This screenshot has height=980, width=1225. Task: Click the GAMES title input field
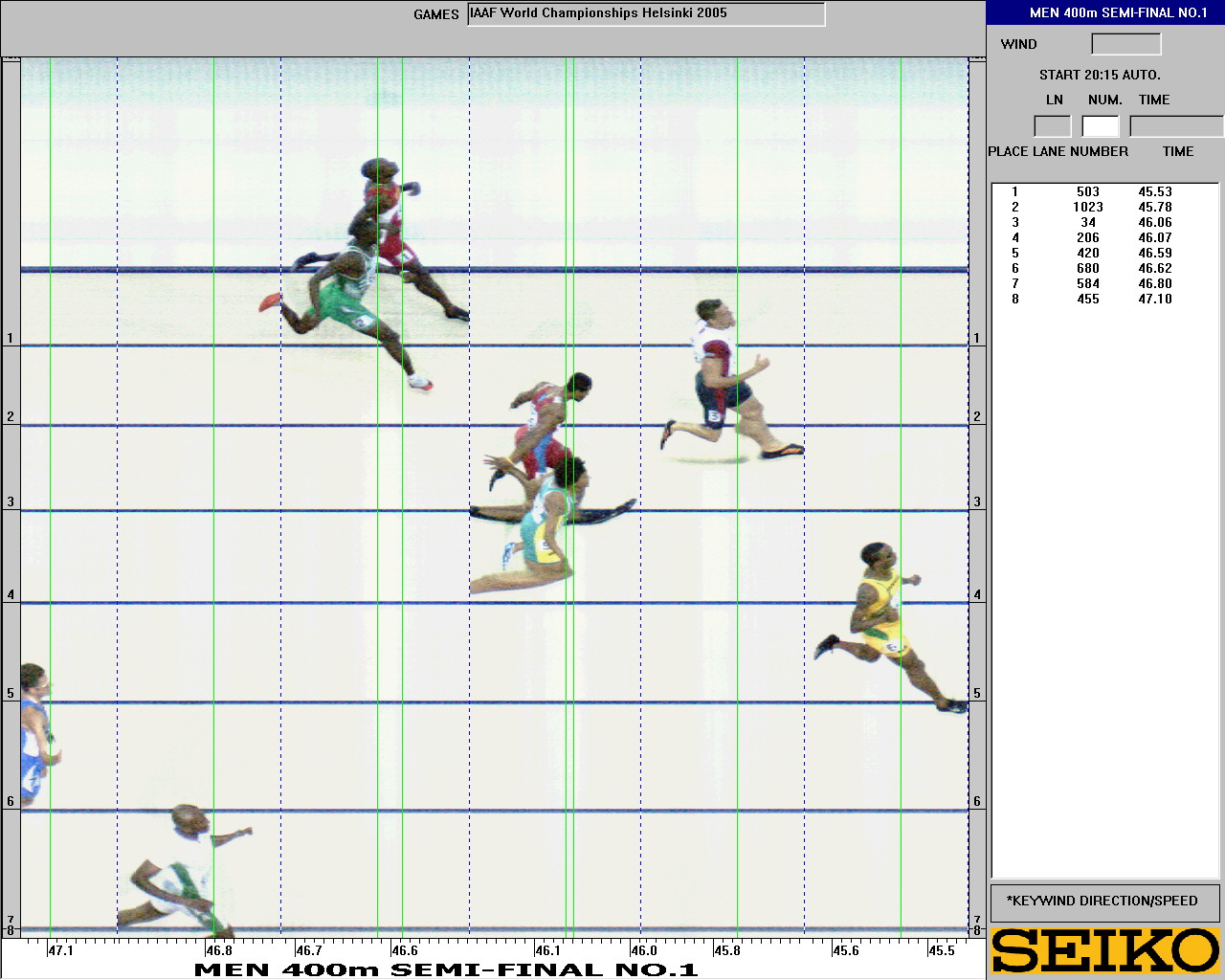pyautogui.click(x=646, y=14)
